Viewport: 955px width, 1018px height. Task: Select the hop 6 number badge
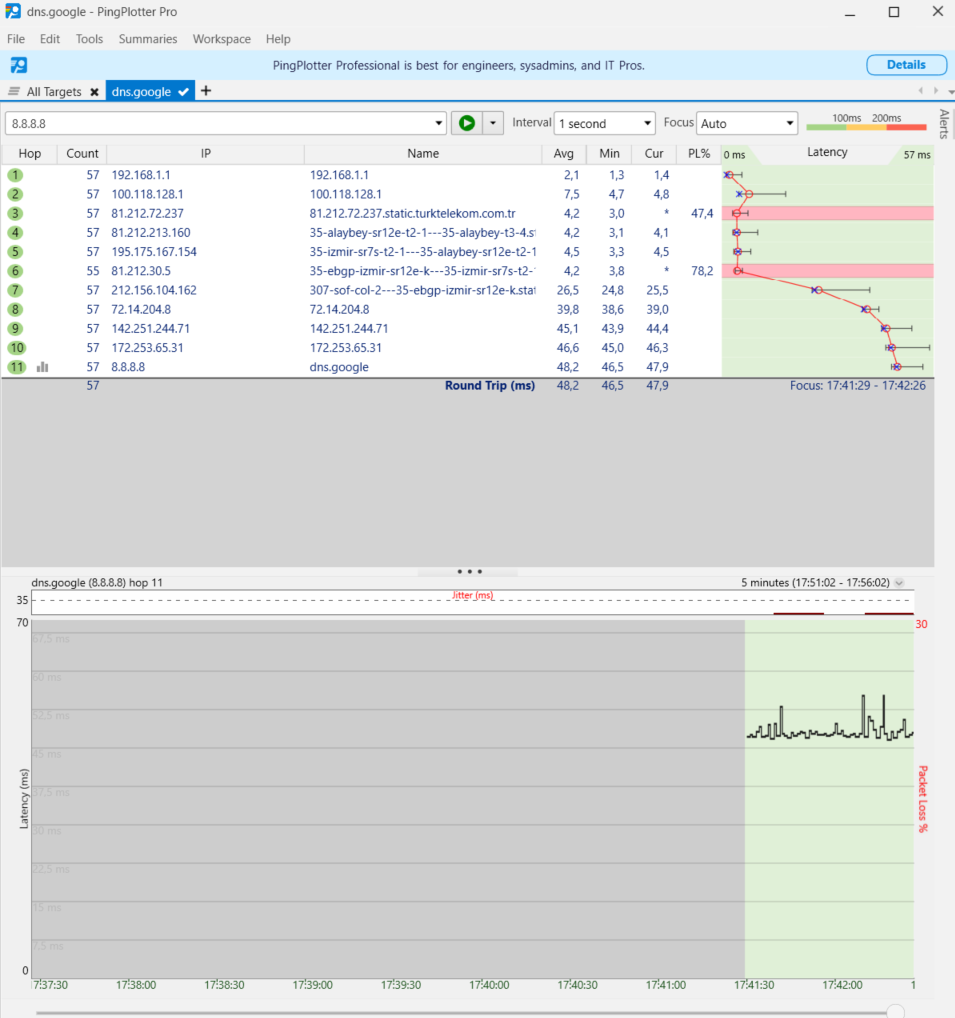pos(15,271)
